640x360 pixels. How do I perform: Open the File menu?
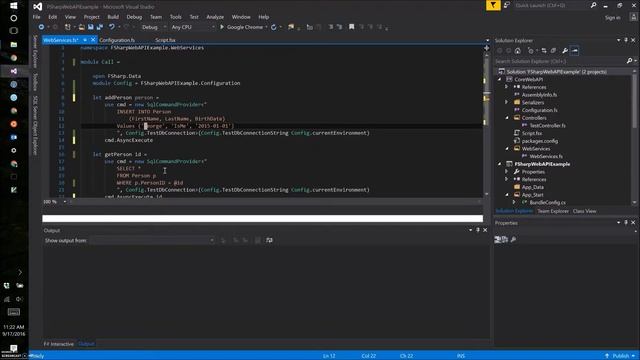pyautogui.click(x=36, y=17)
